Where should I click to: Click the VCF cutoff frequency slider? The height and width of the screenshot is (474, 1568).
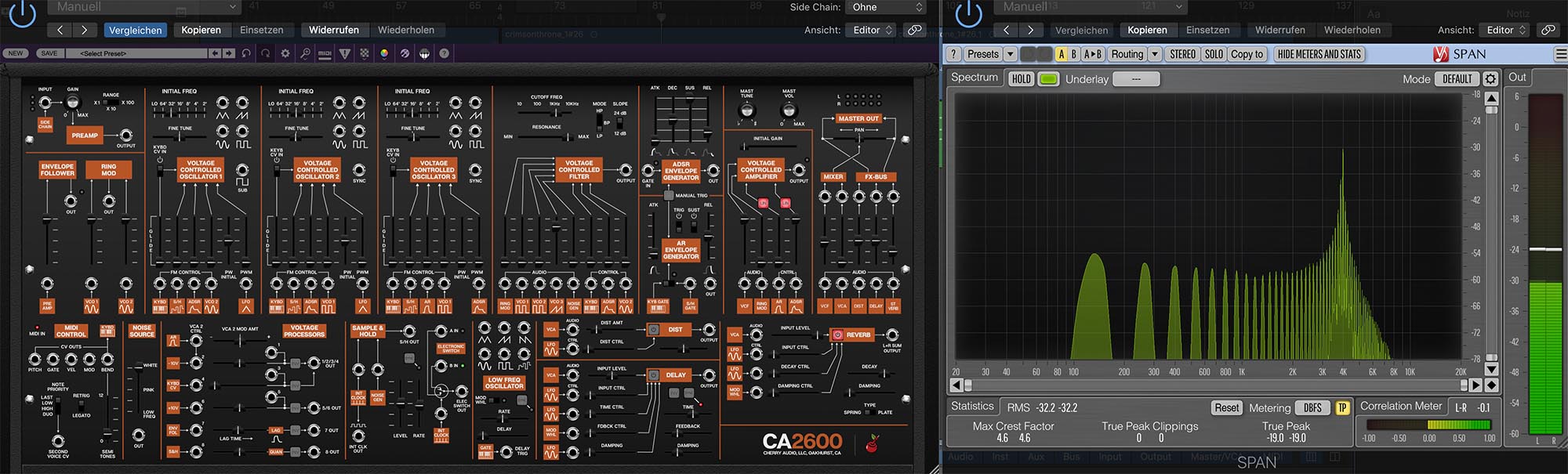click(546, 113)
